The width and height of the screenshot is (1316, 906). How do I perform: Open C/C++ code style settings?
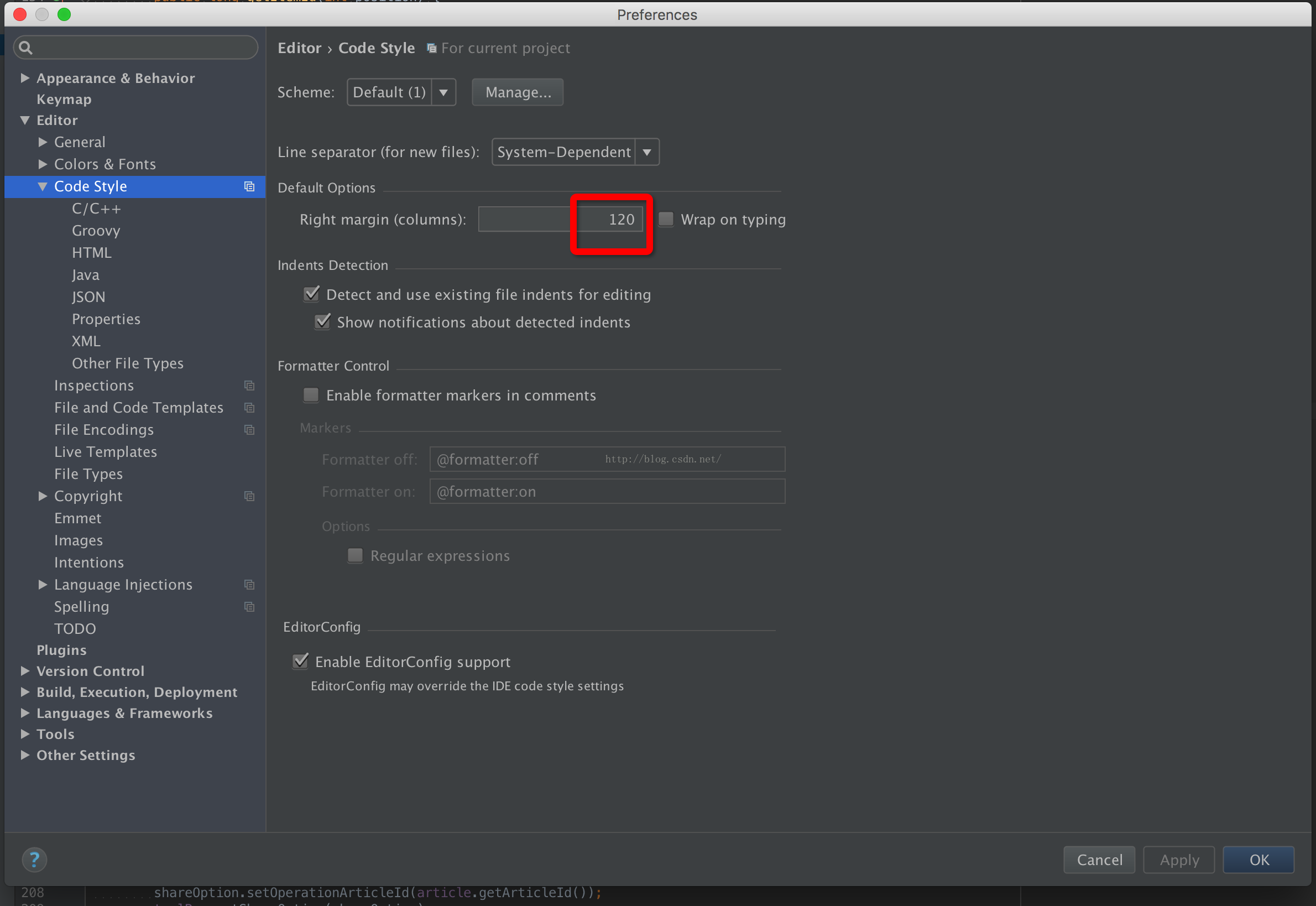96,209
